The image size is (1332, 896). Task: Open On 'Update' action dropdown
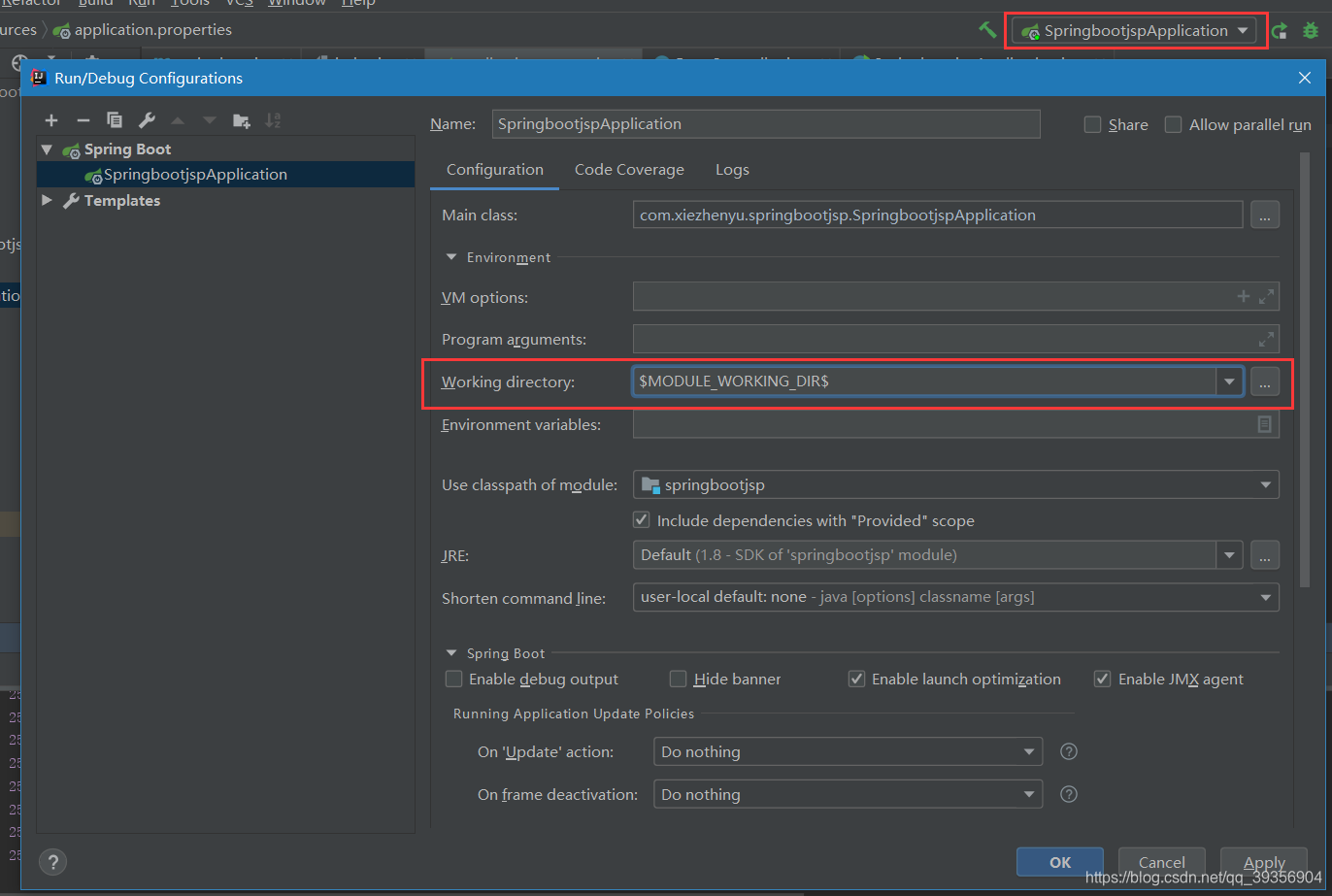click(x=848, y=751)
